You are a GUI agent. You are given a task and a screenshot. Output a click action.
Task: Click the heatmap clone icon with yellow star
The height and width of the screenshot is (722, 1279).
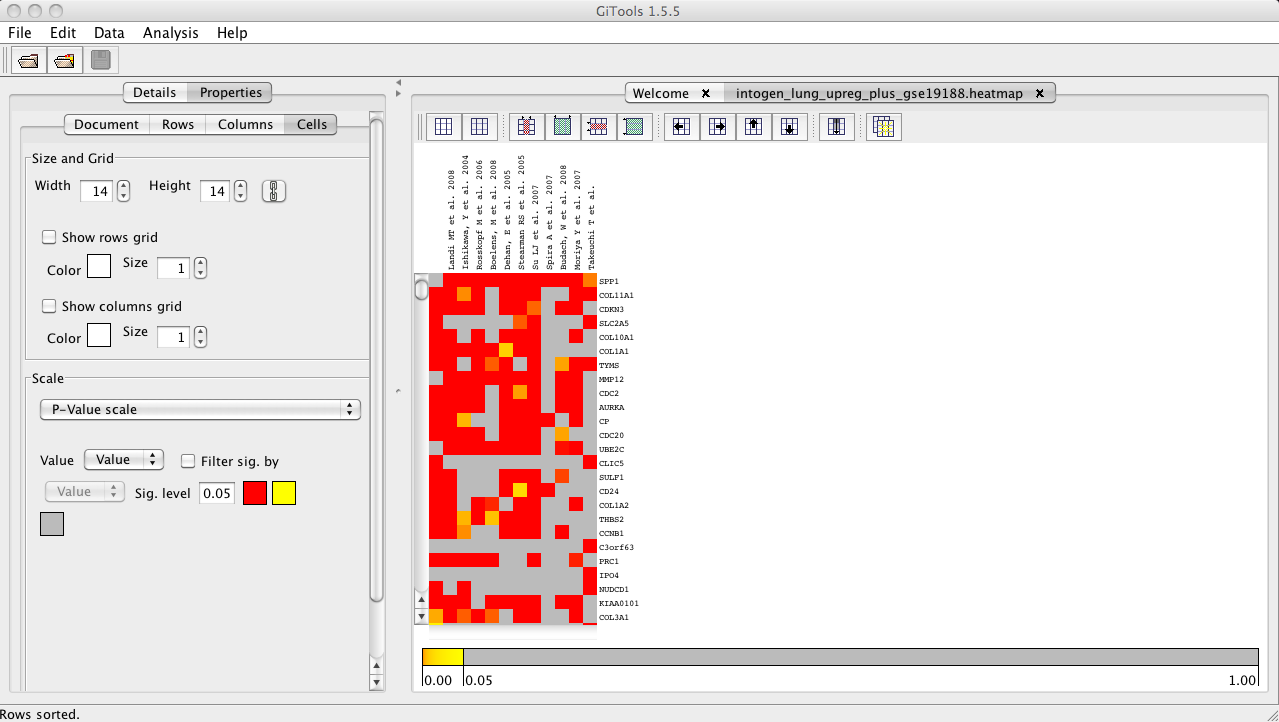884,127
